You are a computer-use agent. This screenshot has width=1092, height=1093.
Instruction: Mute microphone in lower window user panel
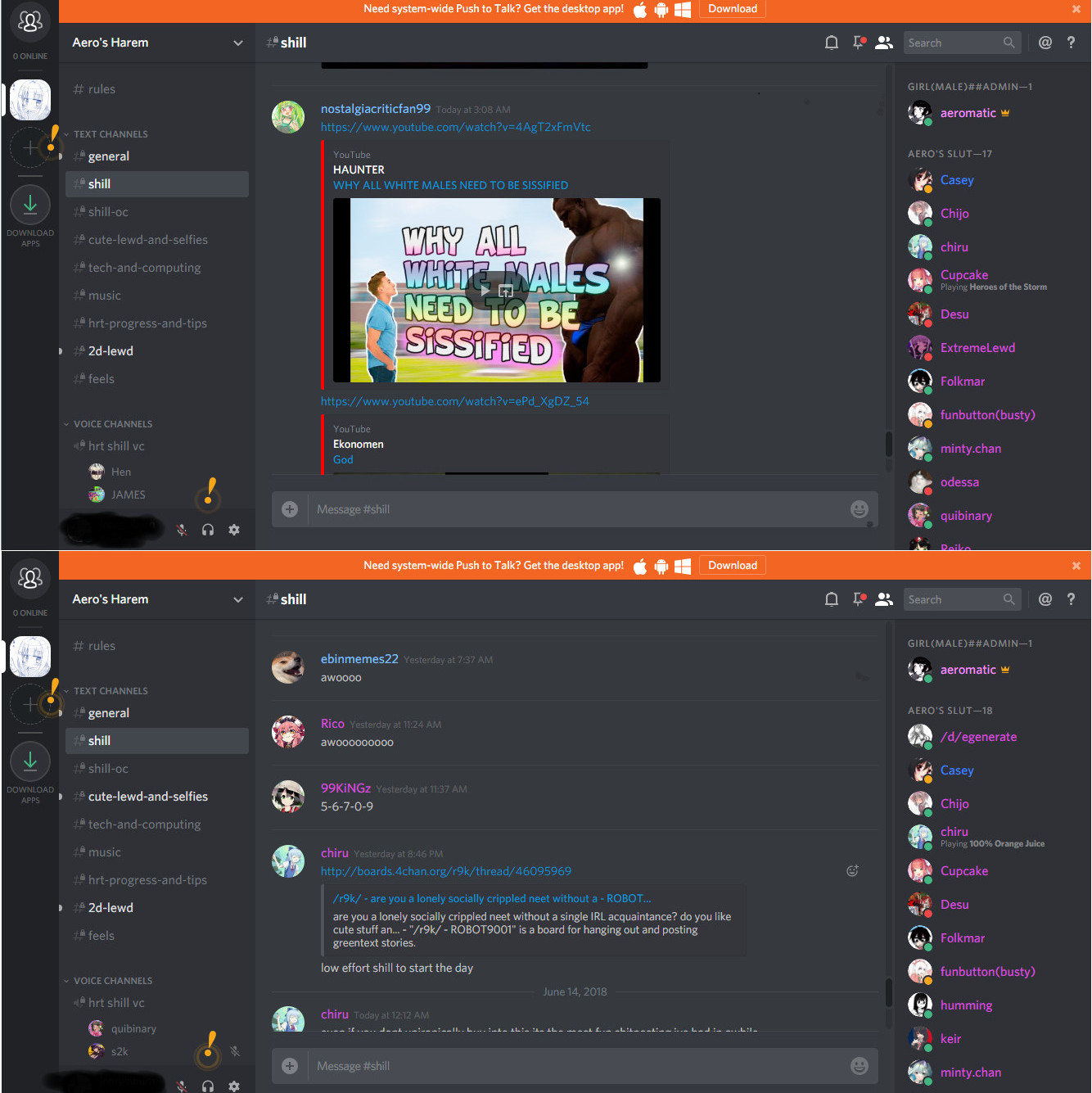click(x=182, y=1086)
